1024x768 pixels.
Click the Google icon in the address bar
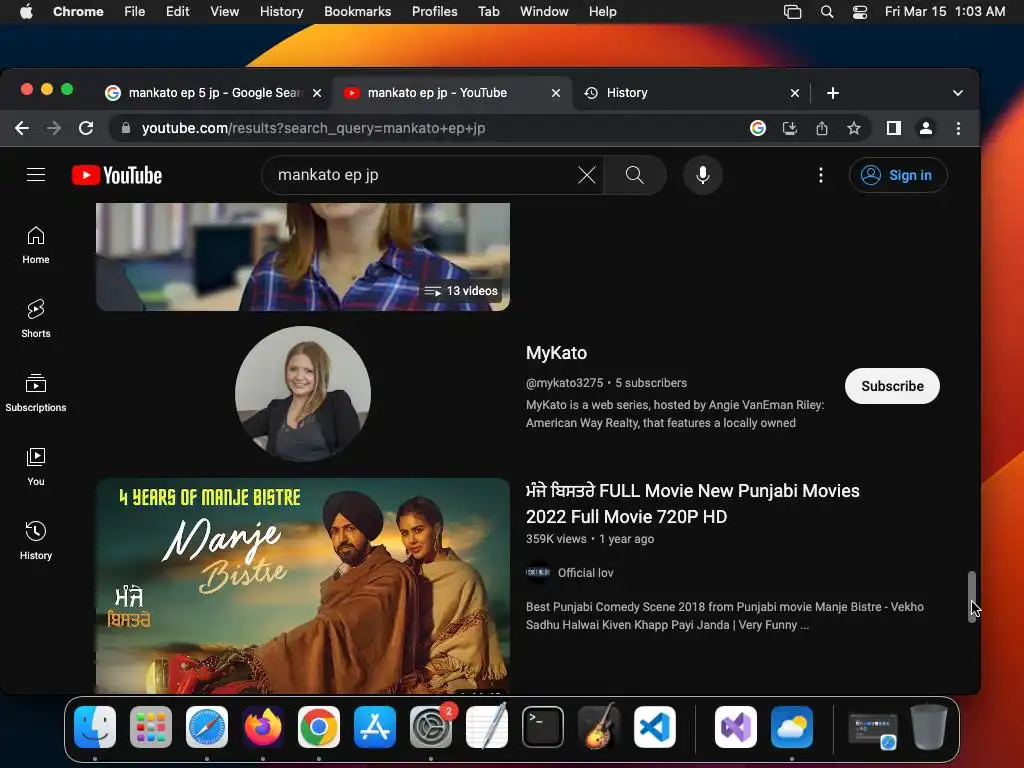758,128
